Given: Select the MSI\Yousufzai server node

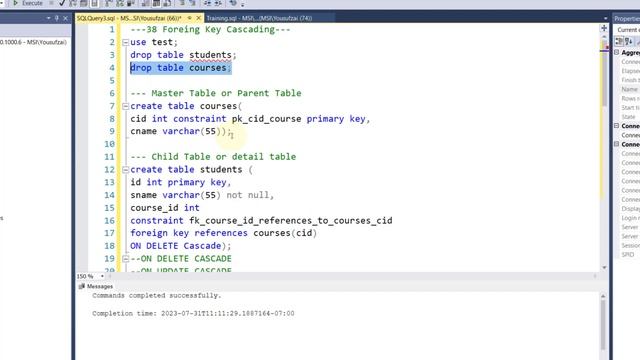Looking at the screenshot, I should click(x=33, y=42).
